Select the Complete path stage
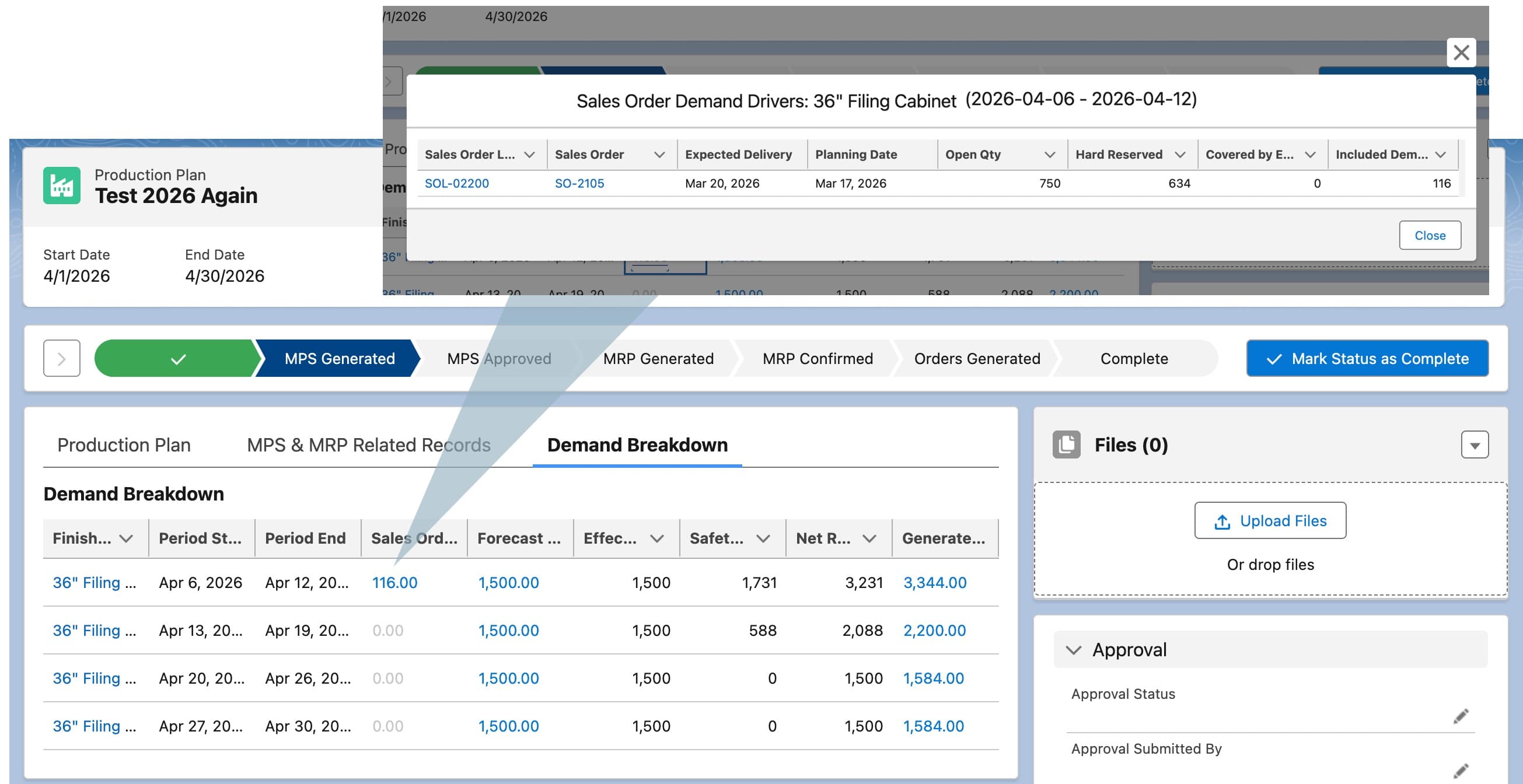Viewport: 1523px width, 784px height. pyautogui.click(x=1134, y=358)
